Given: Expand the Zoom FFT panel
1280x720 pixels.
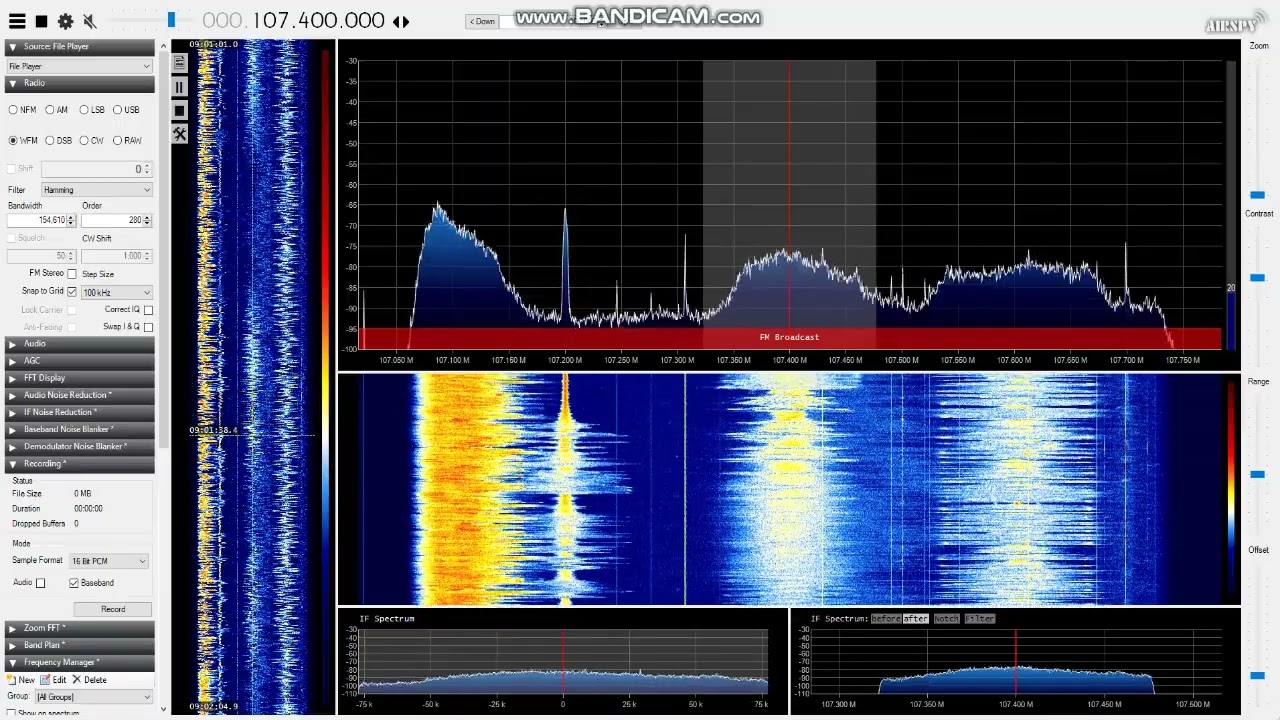Looking at the screenshot, I should click(80, 628).
